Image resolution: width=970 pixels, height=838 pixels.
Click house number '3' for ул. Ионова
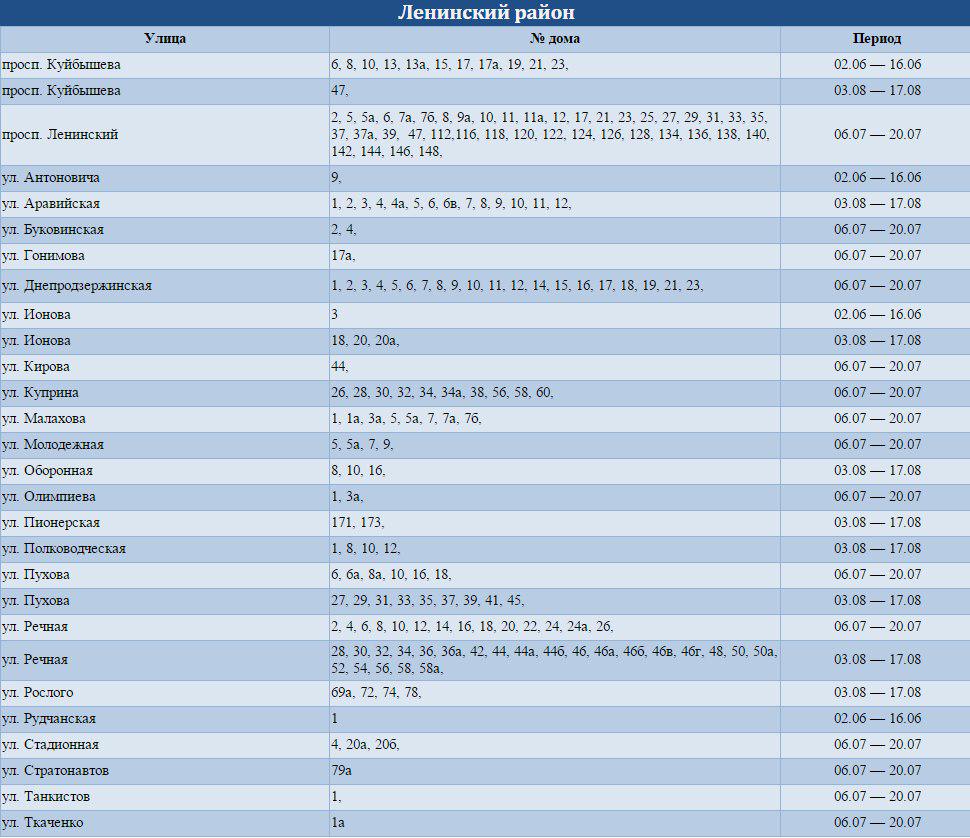click(335, 314)
